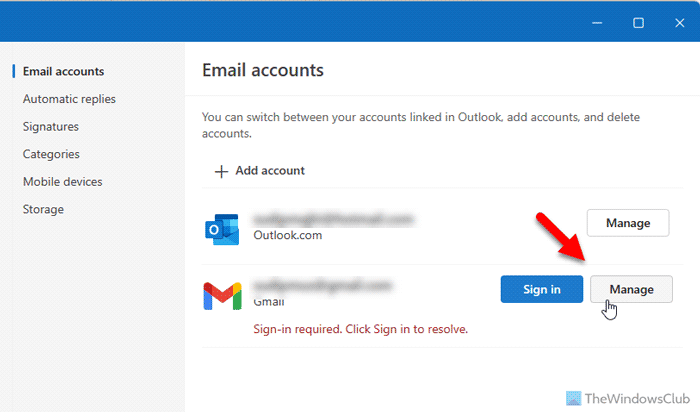This screenshot has height=412, width=700.
Task: Click the Outlook.com account logo icon
Action: tap(221, 228)
